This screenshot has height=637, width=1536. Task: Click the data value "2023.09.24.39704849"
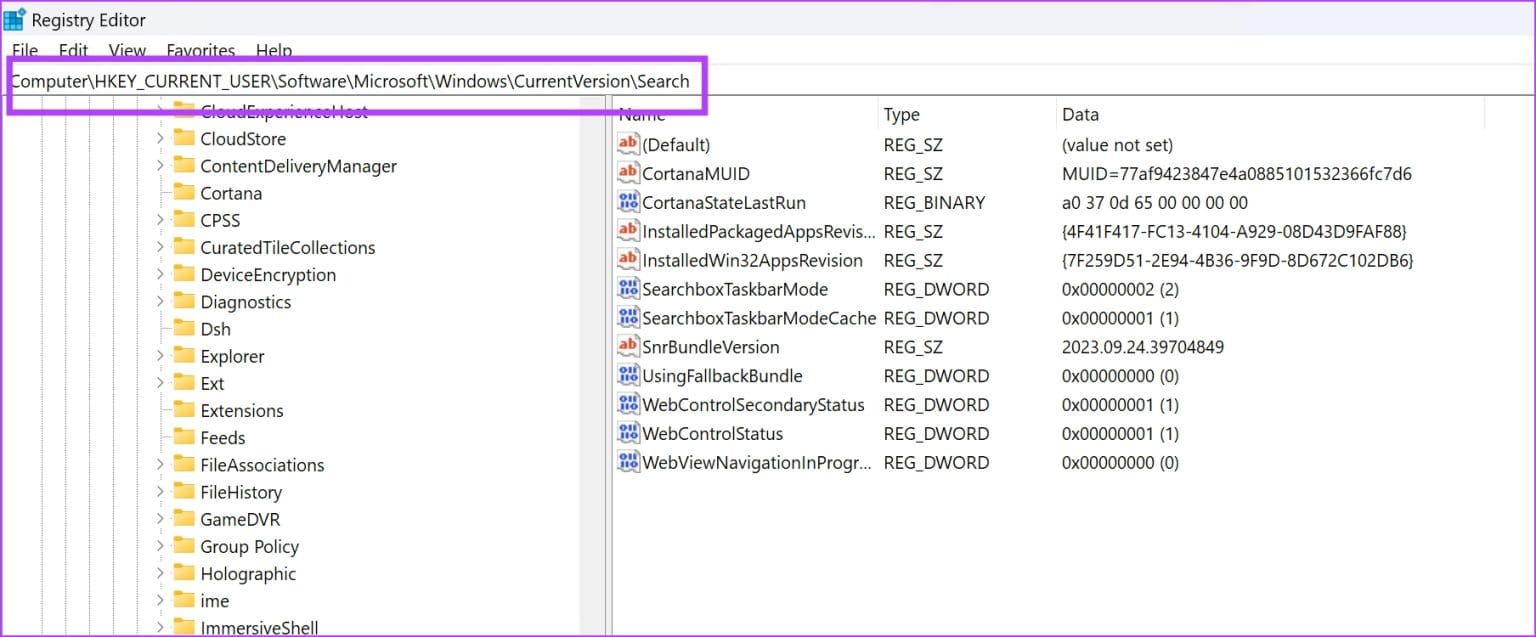click(x=1143, y=348)
